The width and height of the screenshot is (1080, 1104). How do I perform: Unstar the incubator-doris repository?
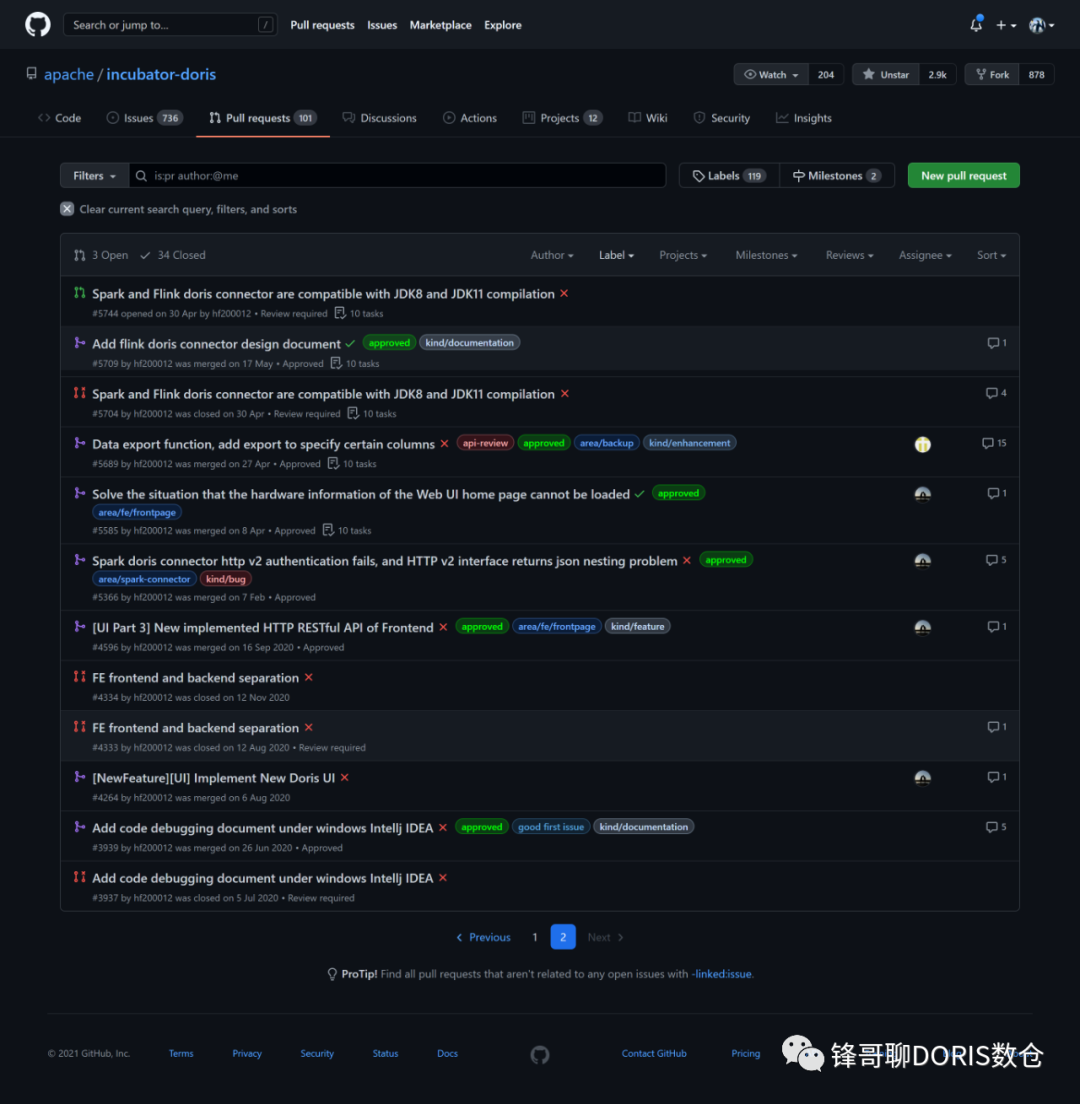point(886,75)
